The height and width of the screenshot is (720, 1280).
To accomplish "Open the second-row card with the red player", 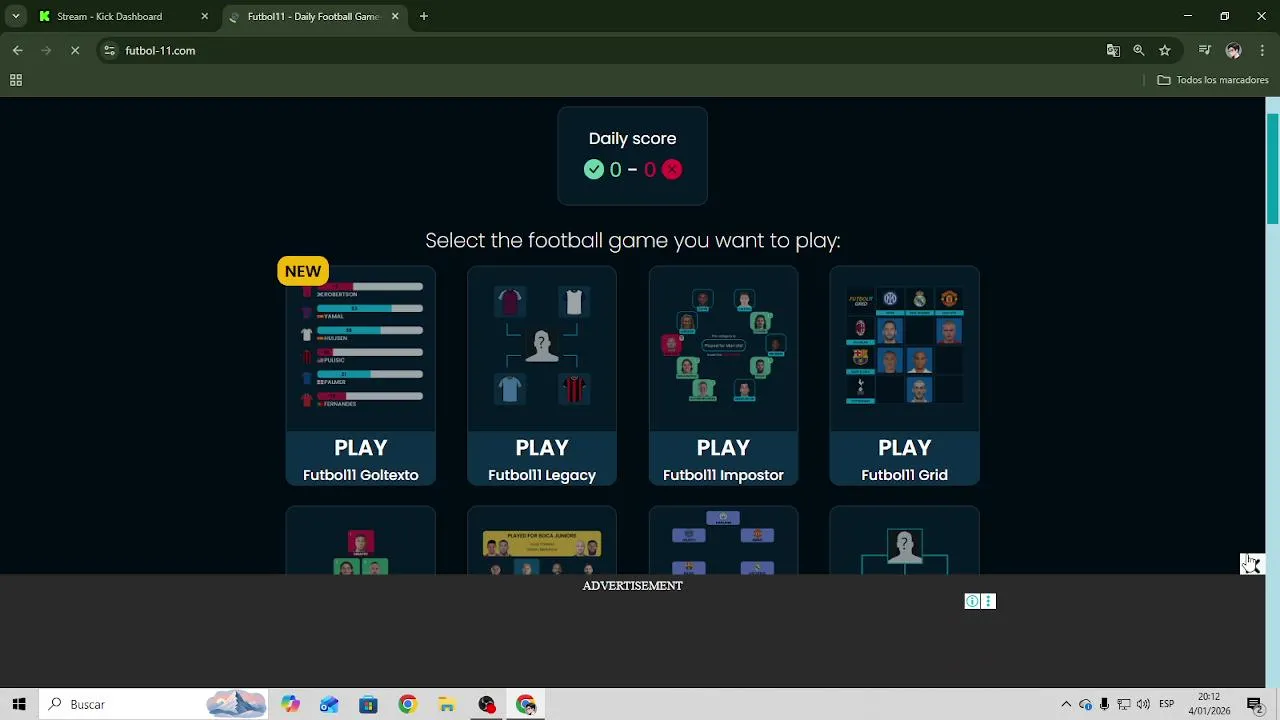I will pyautogui.click(x=361, y=541).
